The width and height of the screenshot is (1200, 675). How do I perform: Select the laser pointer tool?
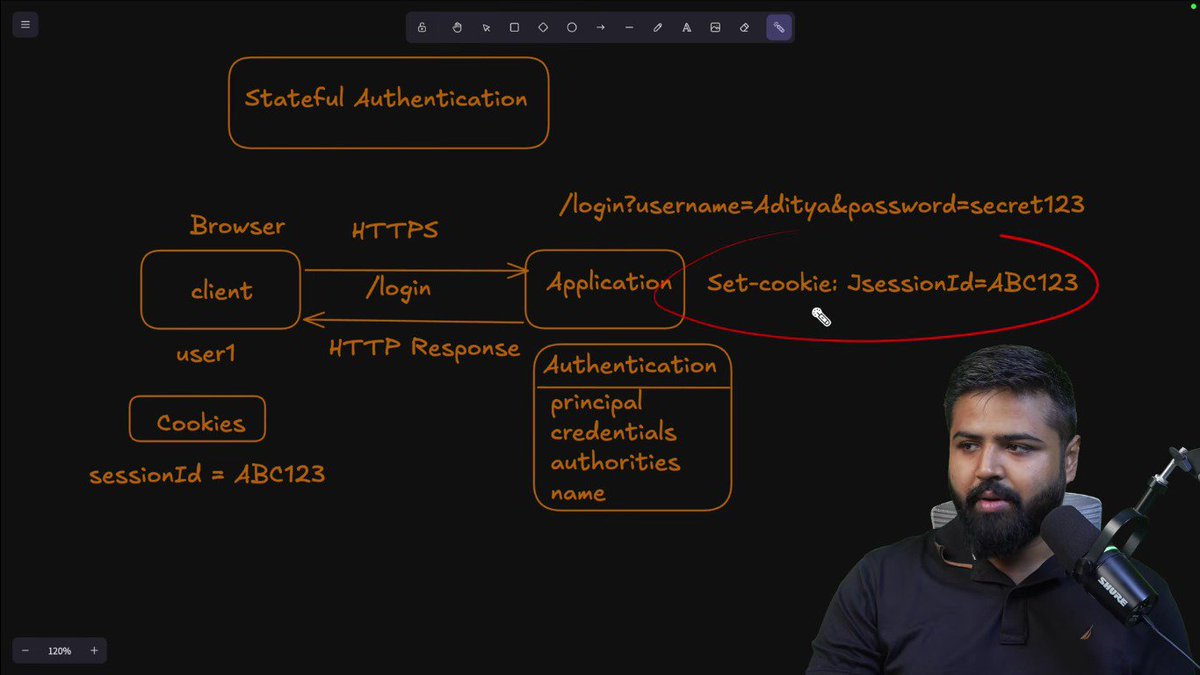[x=779, y=27]
